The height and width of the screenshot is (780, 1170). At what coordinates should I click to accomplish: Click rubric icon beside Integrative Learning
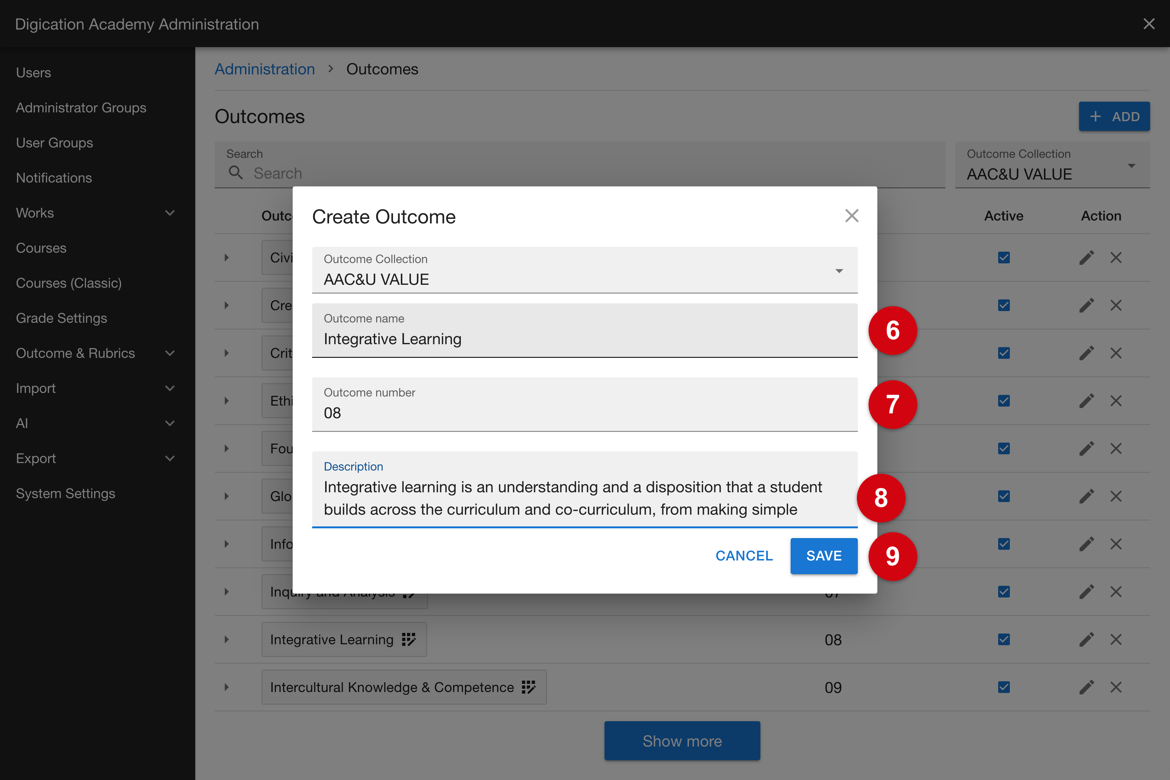click(x=408, y=640)
